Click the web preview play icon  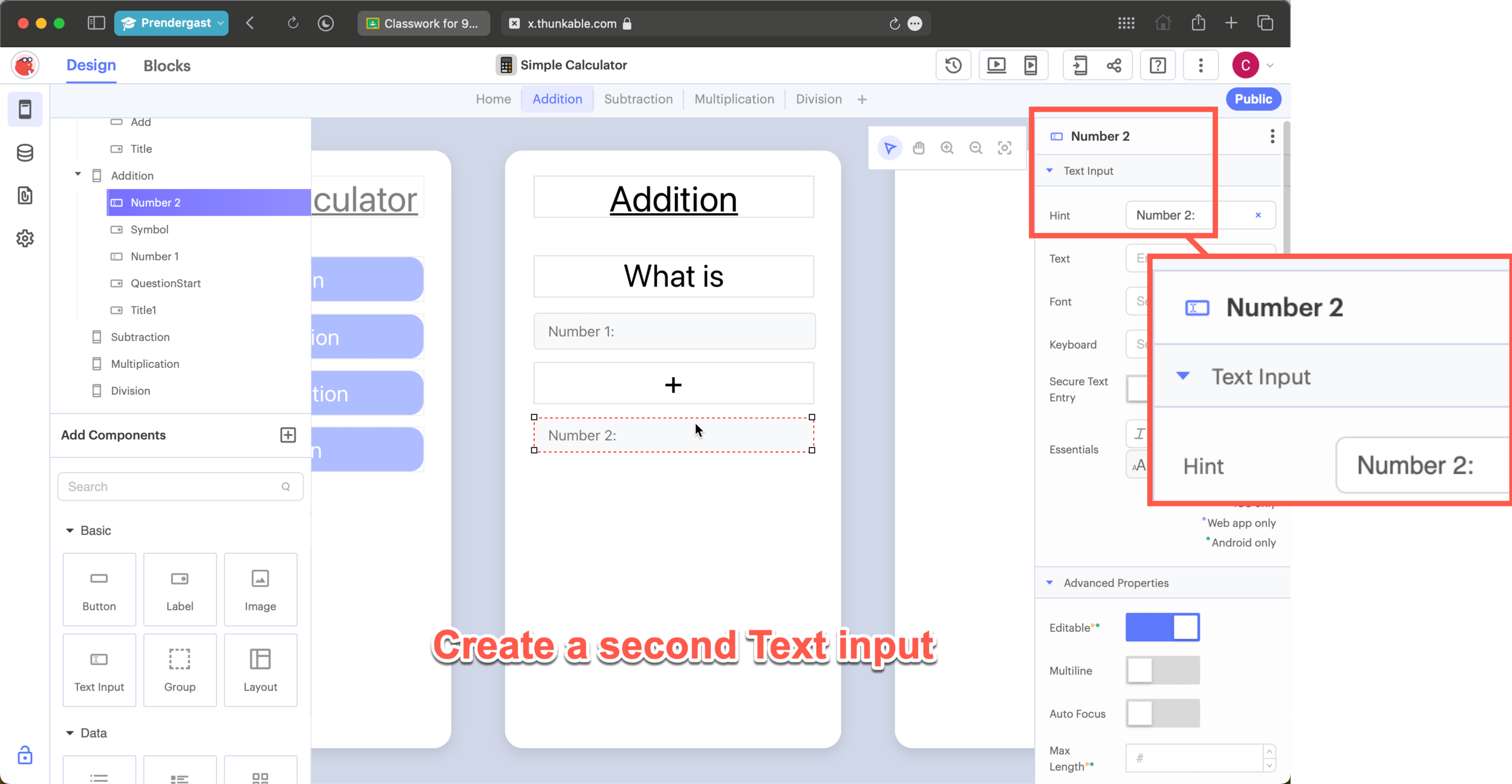996,65
